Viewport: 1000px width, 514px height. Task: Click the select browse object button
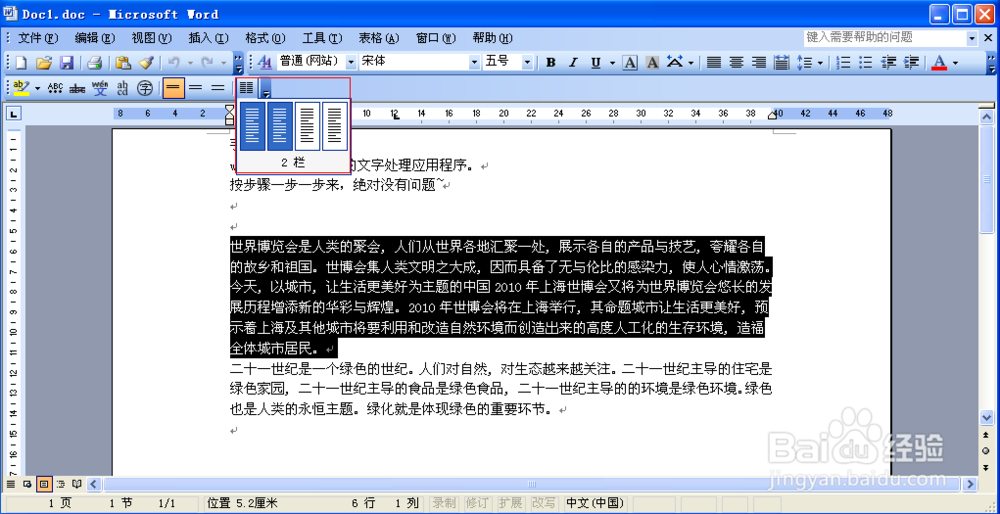[986, 450]
